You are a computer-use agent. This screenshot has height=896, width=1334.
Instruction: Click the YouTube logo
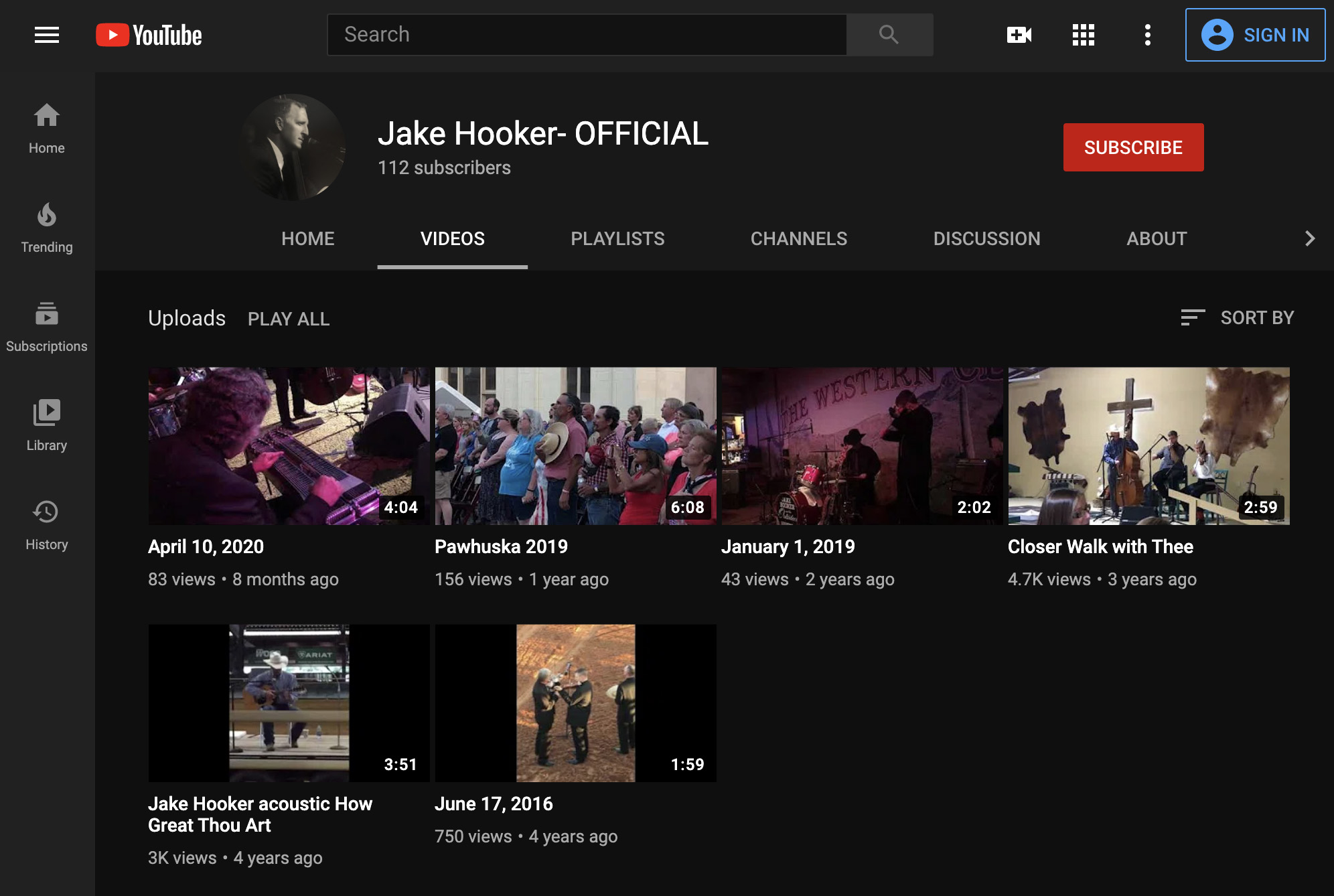149,35
